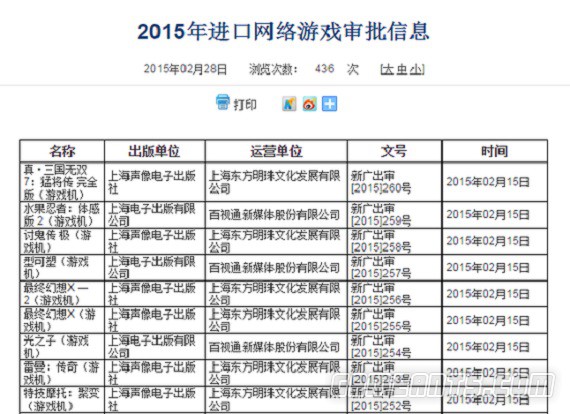Click the 光之子 game name cell

(x=62, y=346)
